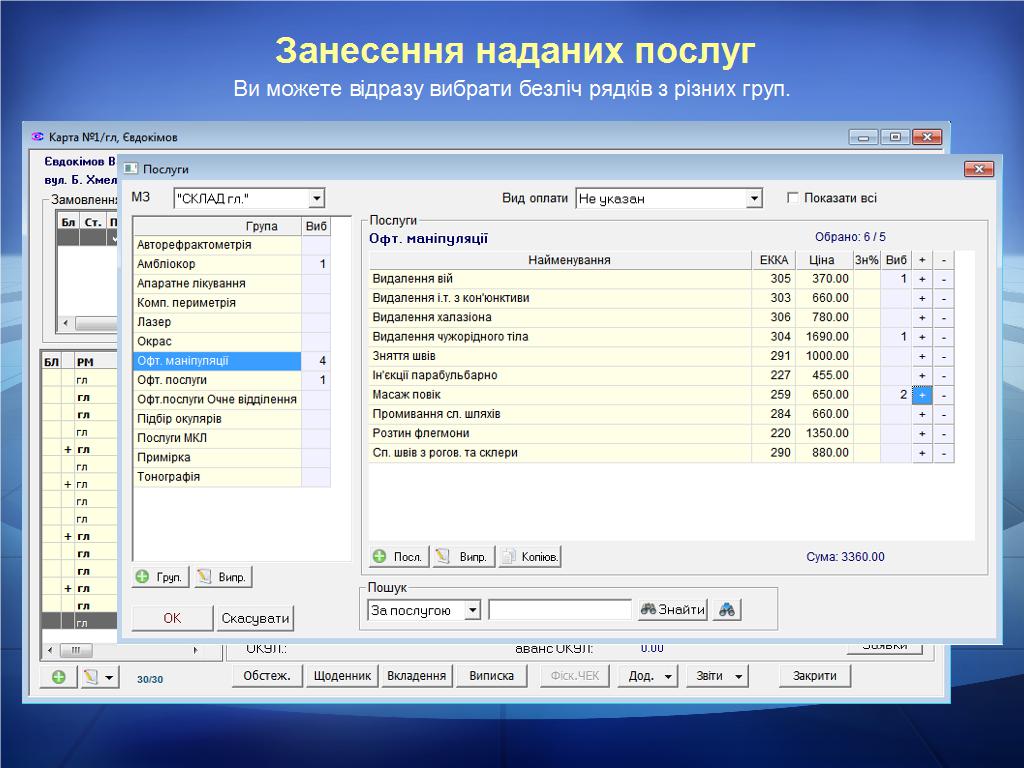1024x768 pixels.
Task: Click the edit group 'Випр.' button under group list
Action: tap(222, 577)
